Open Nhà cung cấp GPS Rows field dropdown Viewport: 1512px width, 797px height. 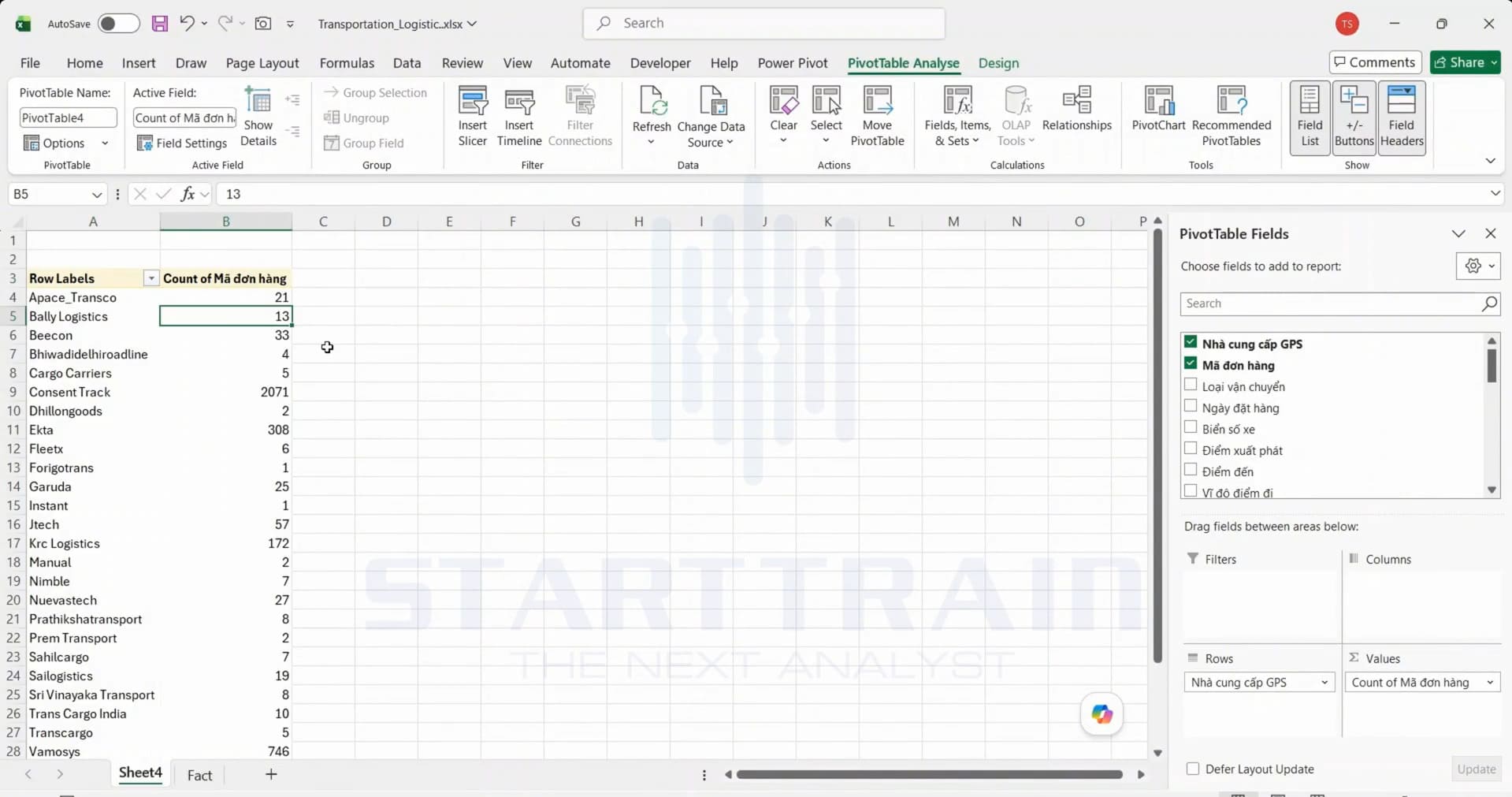tap(1324, 683)
